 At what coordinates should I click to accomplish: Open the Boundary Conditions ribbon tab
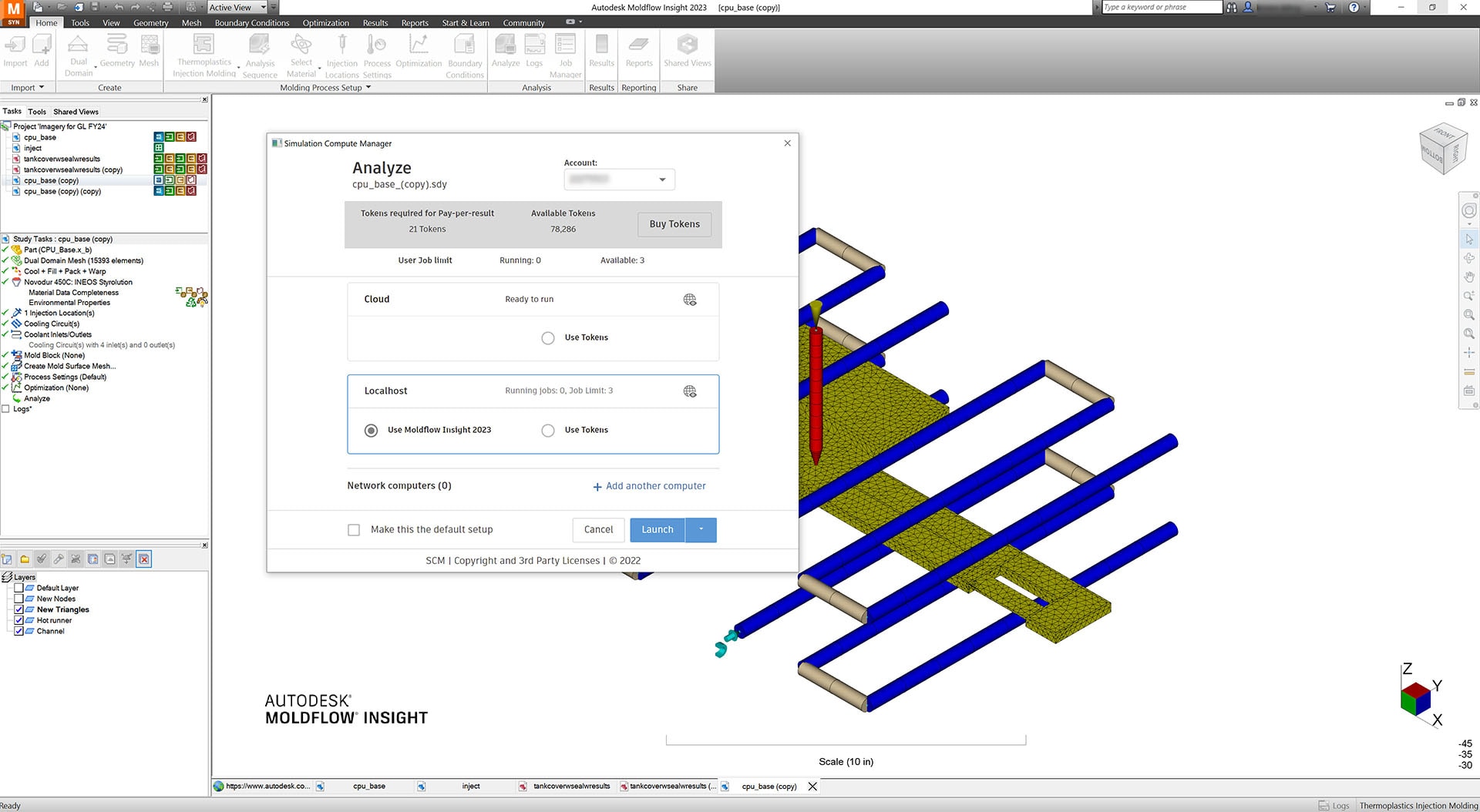pos(252,23)
